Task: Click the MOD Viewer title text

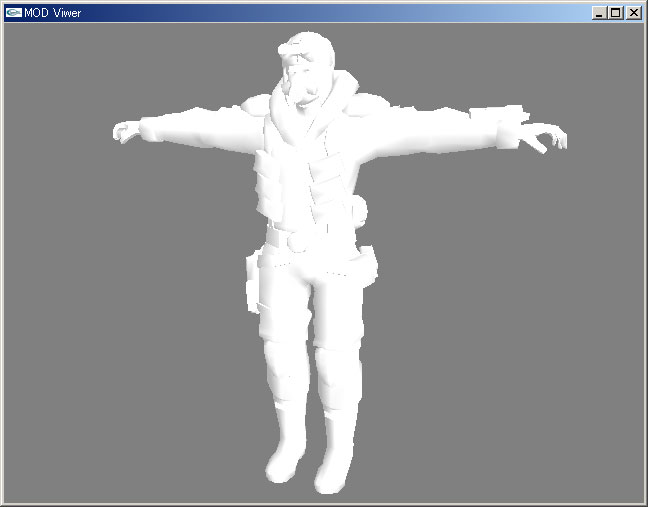Action: pos(53,13)
